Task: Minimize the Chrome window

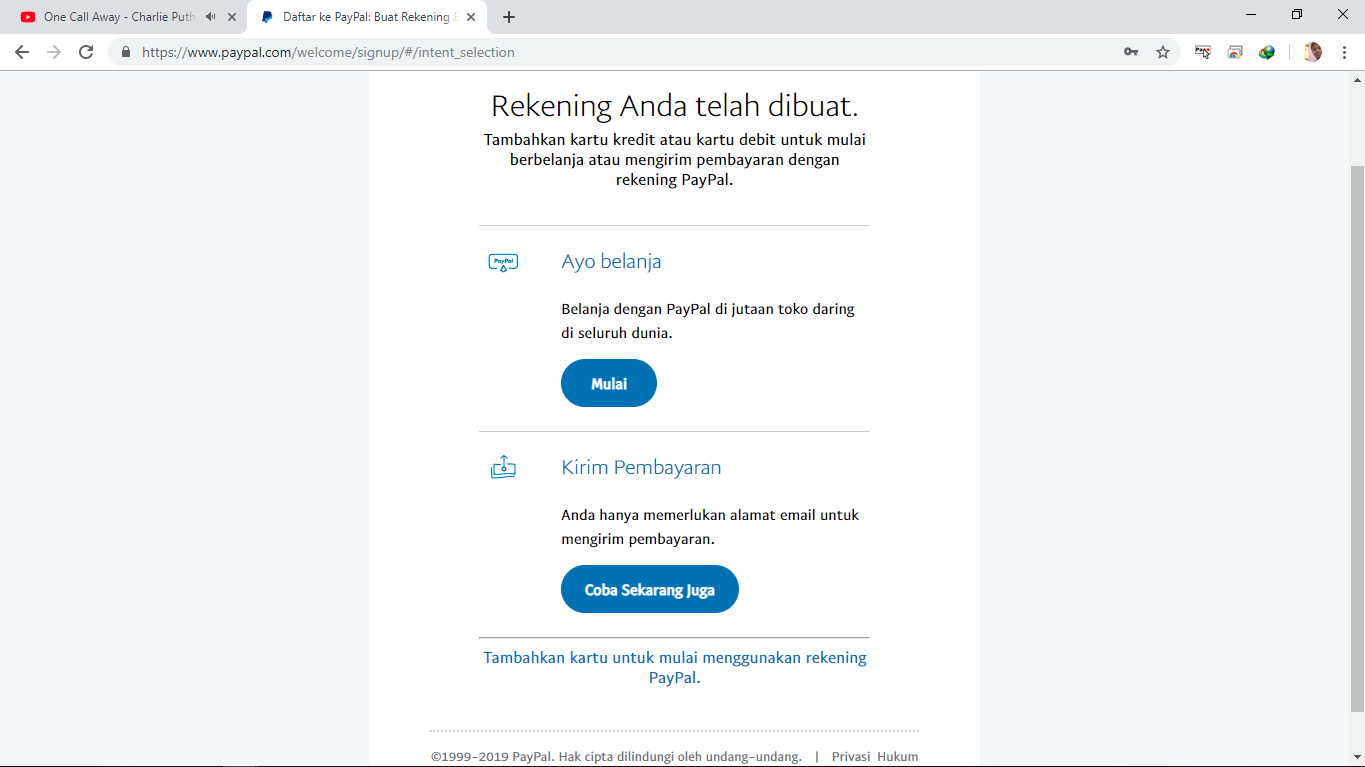Action: 1251,14
